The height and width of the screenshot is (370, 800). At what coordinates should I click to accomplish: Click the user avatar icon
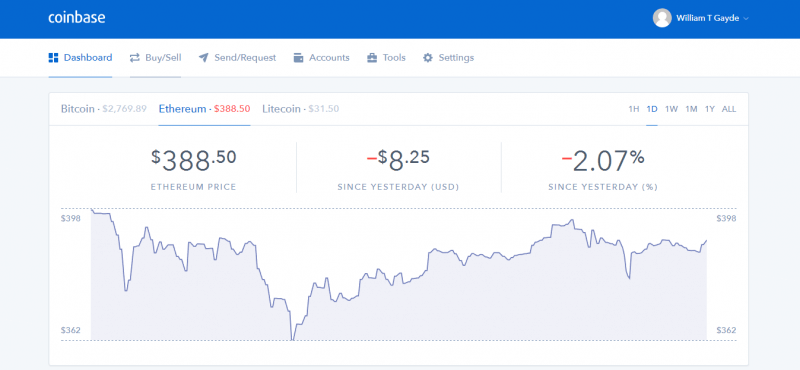(x=662, y=18)
